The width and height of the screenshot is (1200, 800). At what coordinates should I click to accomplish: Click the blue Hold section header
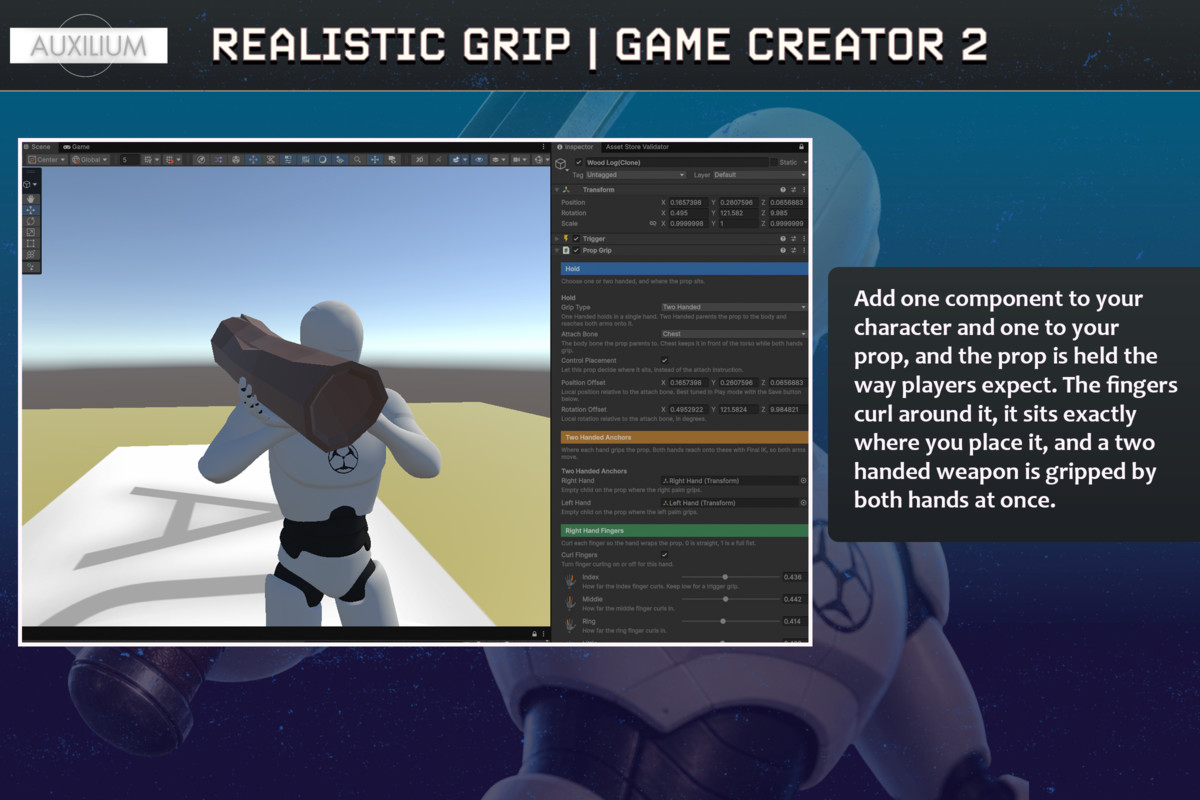coord(684,269)
